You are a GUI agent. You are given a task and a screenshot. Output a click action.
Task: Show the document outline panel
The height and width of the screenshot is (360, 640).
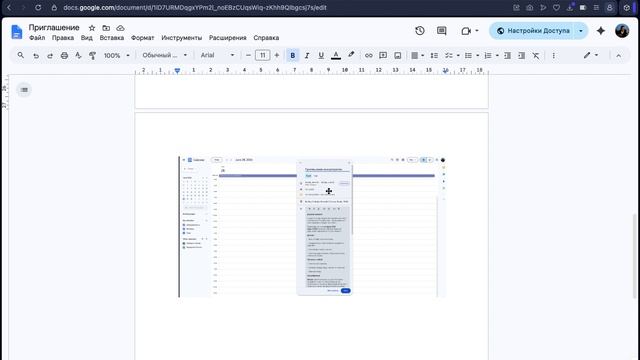click(x=24, y=90)
